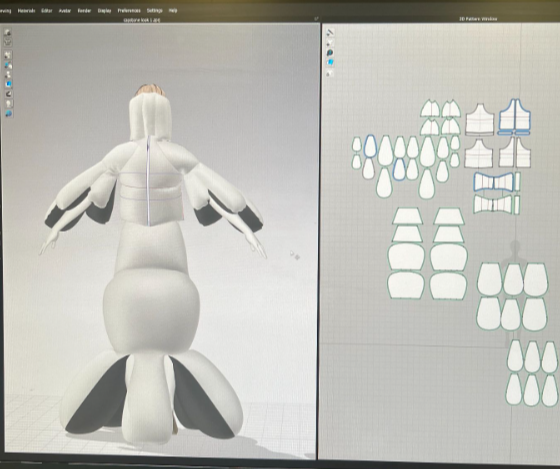Click topmost icon in 3D window vertical toolbar
Viewport: 560px width, 469px height.
(8, 33)
